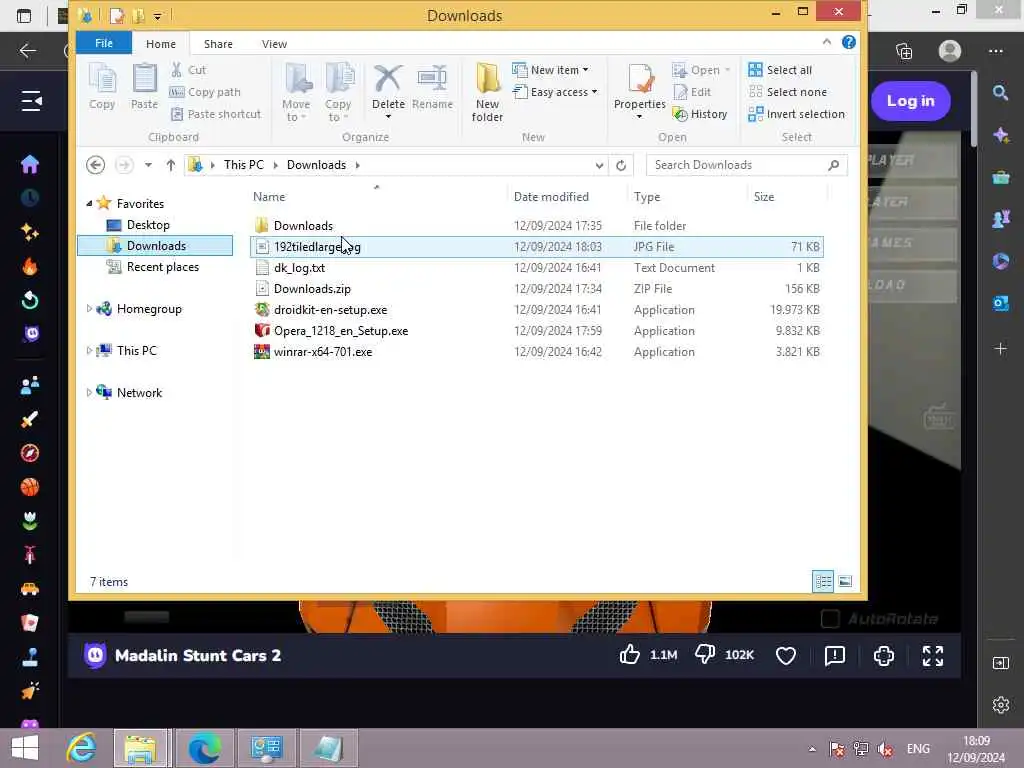
Task: Click Select none in ribbon
Action: tap(788, 92)
